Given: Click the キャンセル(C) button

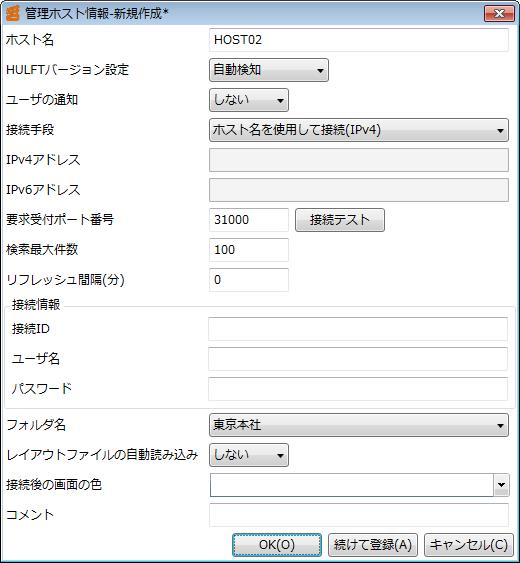Looking at the screenshot, I should (x=469, y=545).
